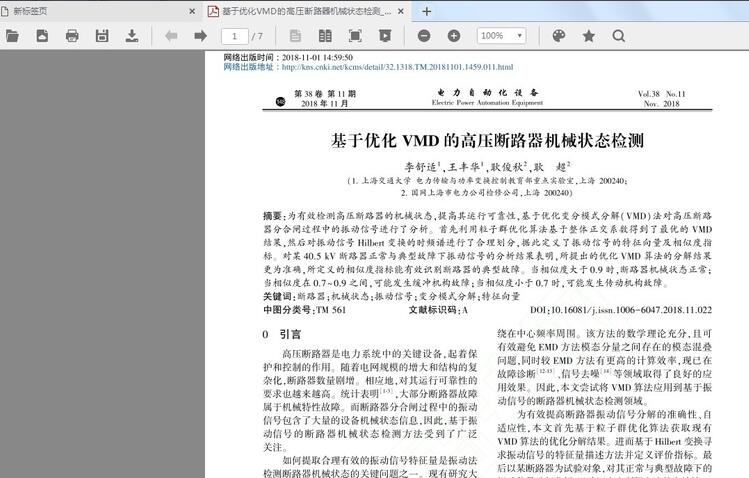Enable two-page side-by-side view
This screenshot has height=478, width=749.
[326, 36]
